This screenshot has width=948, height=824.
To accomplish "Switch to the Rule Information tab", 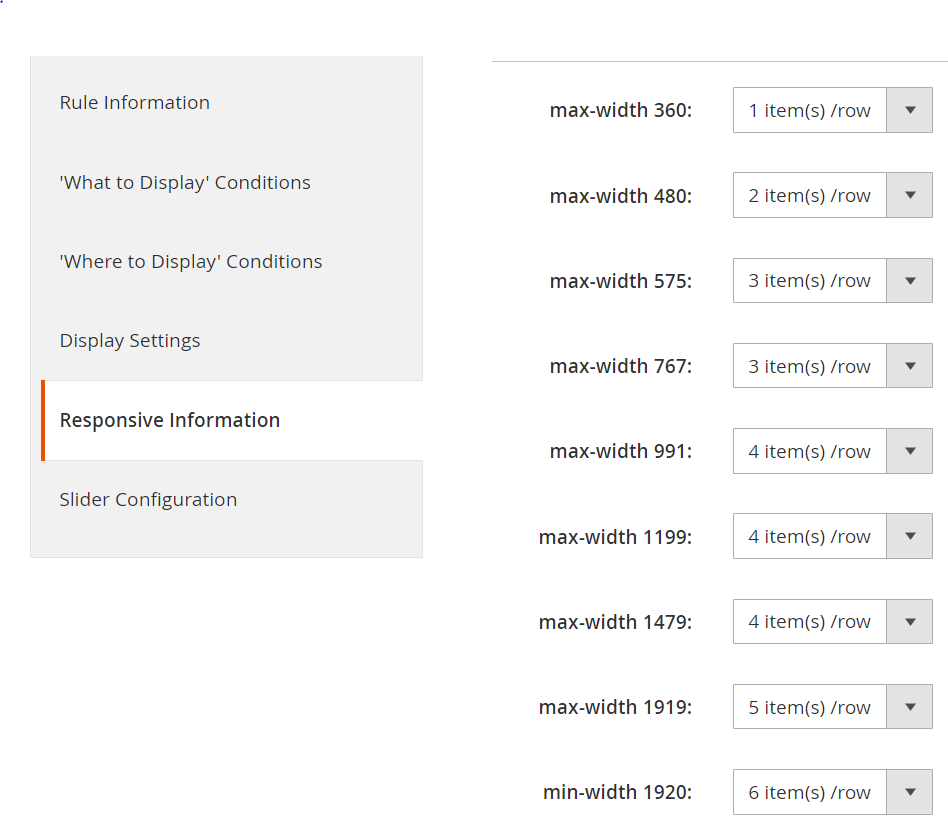I will (135, 103).
